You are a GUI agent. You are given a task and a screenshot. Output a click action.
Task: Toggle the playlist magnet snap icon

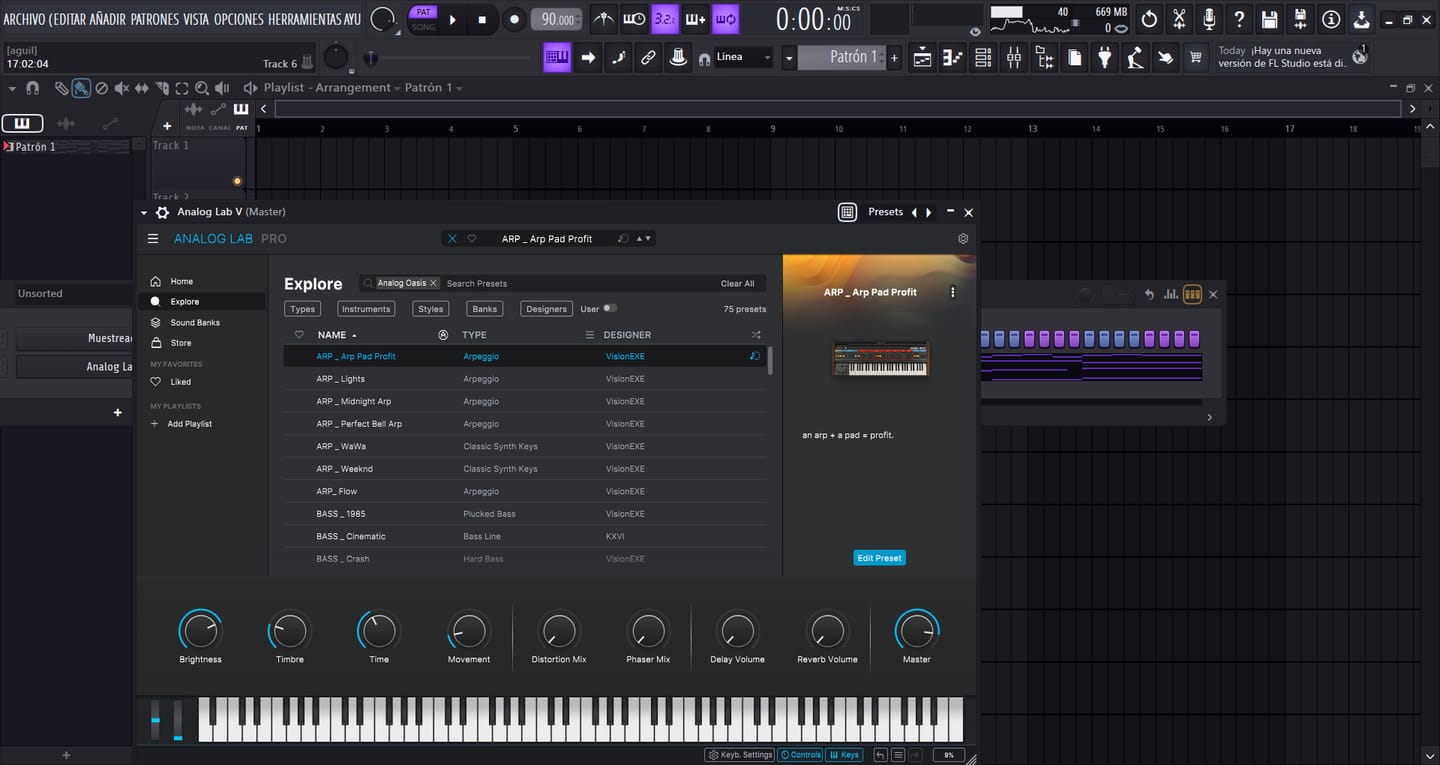[33, 88]
